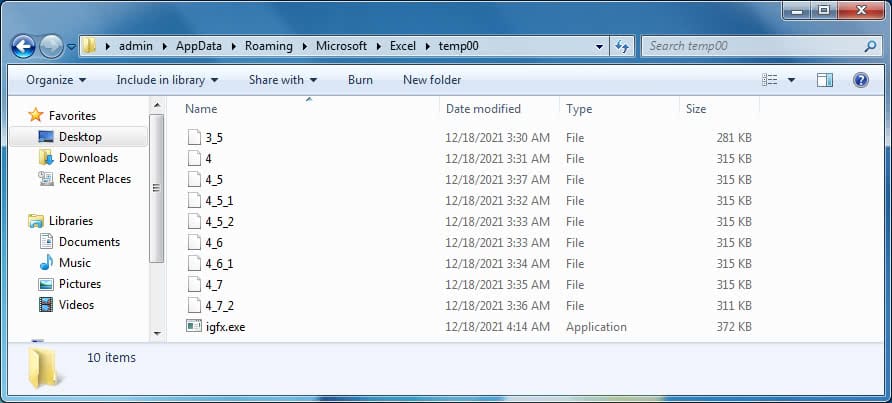Click the 281 KB size value
This screenshot has height=403, width=892.
coord(734,138)
